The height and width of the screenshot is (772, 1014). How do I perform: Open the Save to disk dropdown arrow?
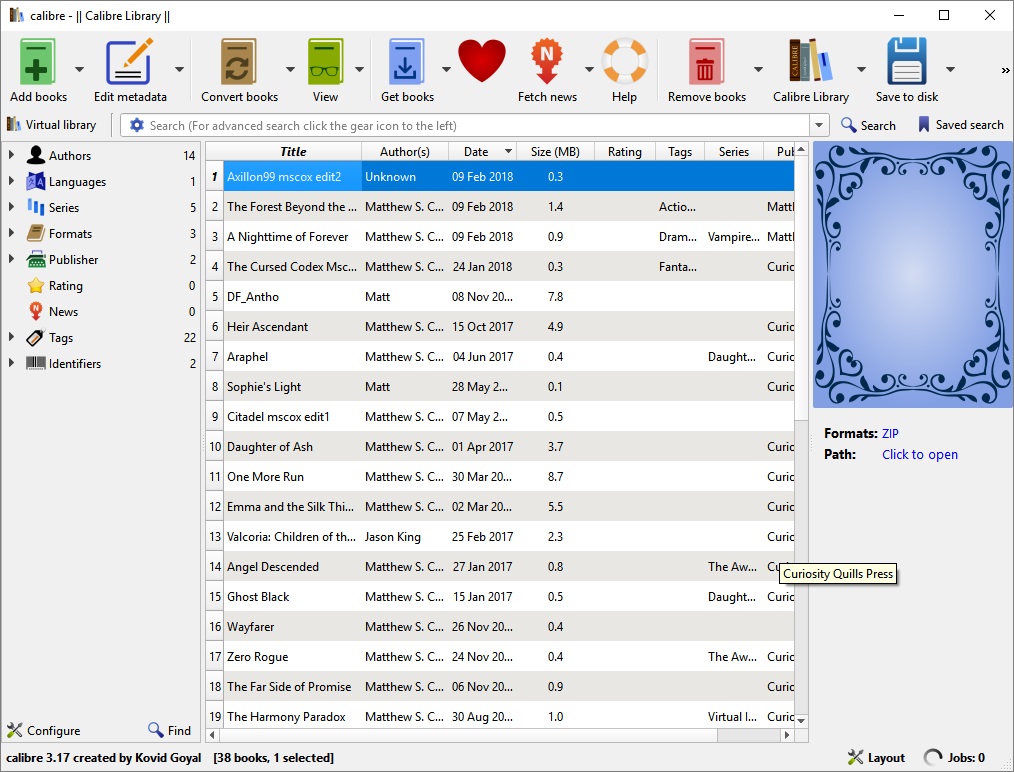coord(950,69)
